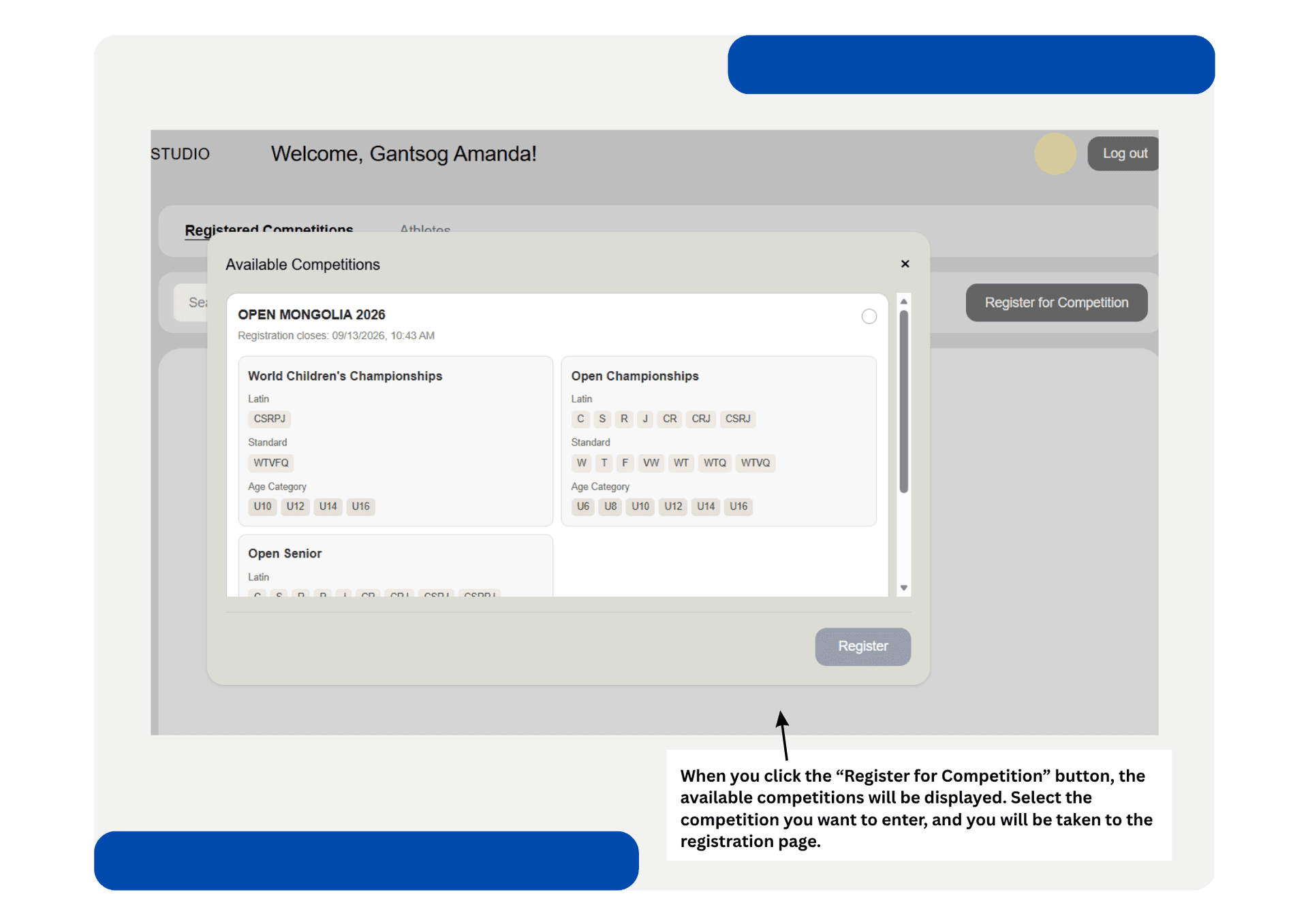Click the F tag in Open Championships Standard
1308x924 pixels.
625,463
